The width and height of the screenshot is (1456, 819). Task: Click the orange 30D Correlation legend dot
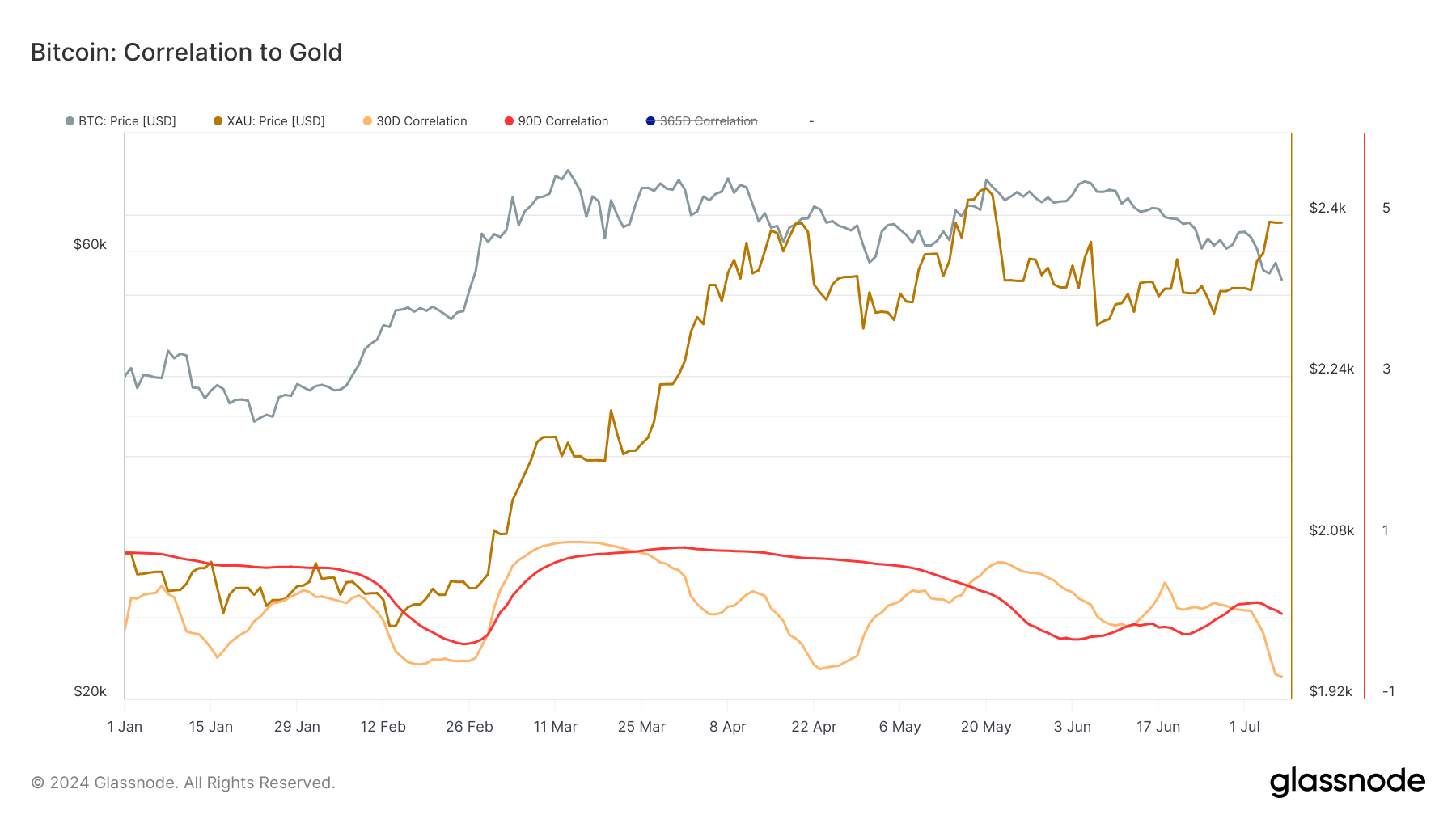point(367,121)
